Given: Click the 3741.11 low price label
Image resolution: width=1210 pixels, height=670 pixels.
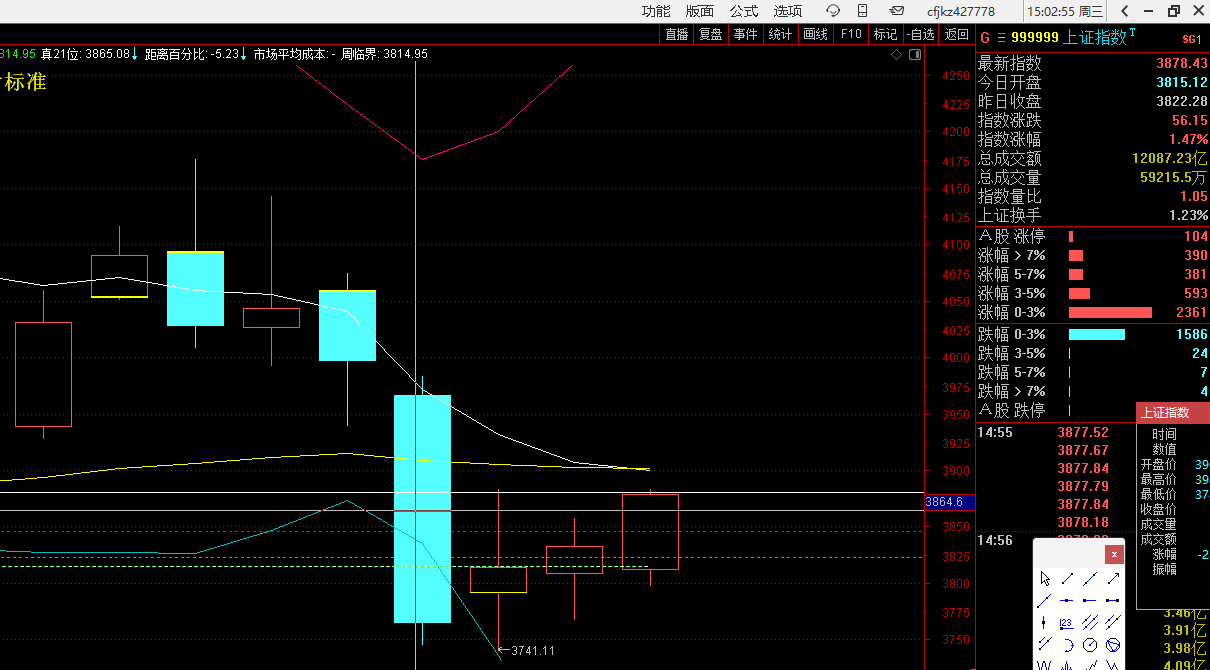Looking at the screenshot, I should click(x=532, y=650).
